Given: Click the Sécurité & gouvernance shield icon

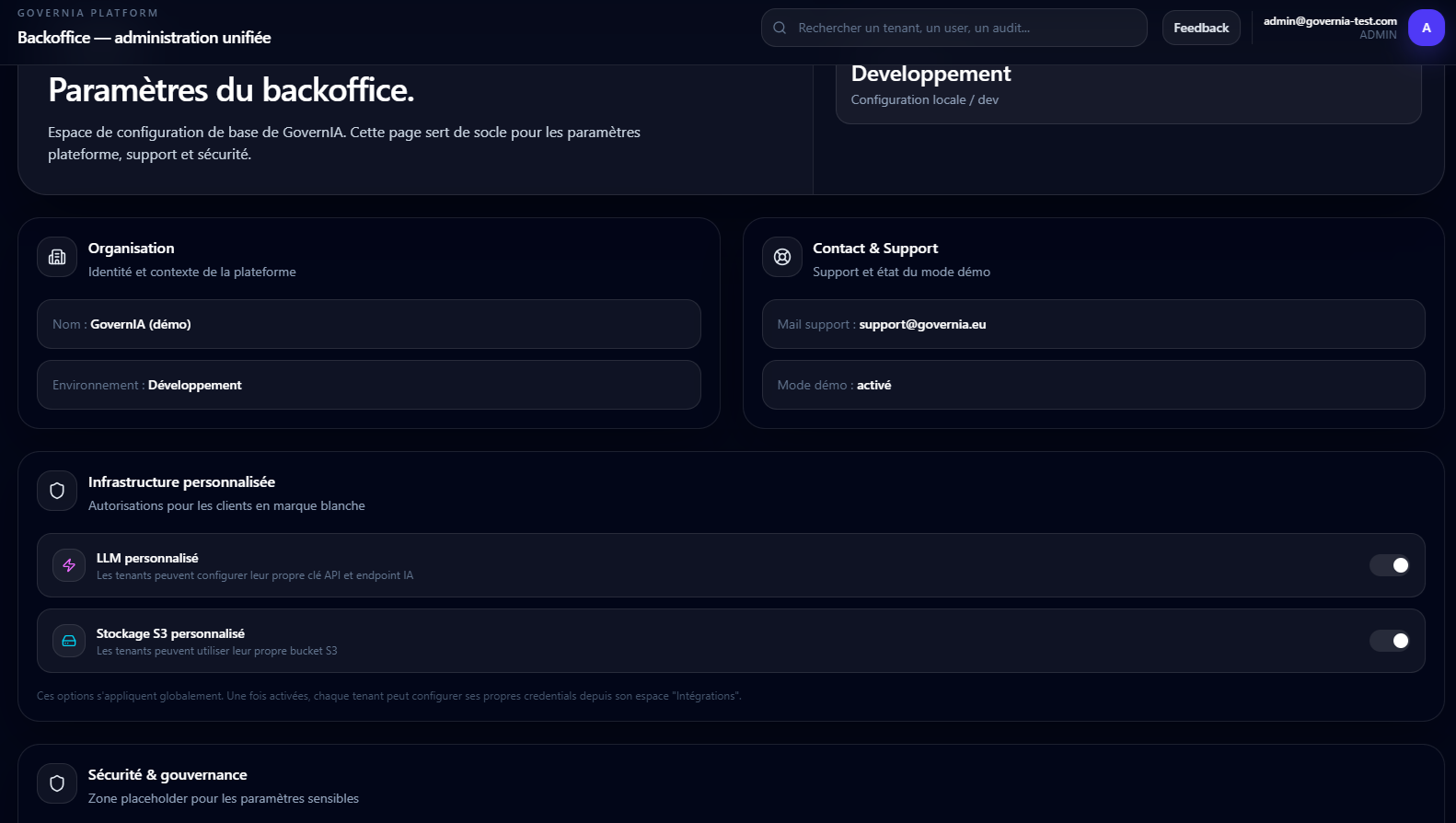Looking at the screenshot, I should click(x=57, y=783).
